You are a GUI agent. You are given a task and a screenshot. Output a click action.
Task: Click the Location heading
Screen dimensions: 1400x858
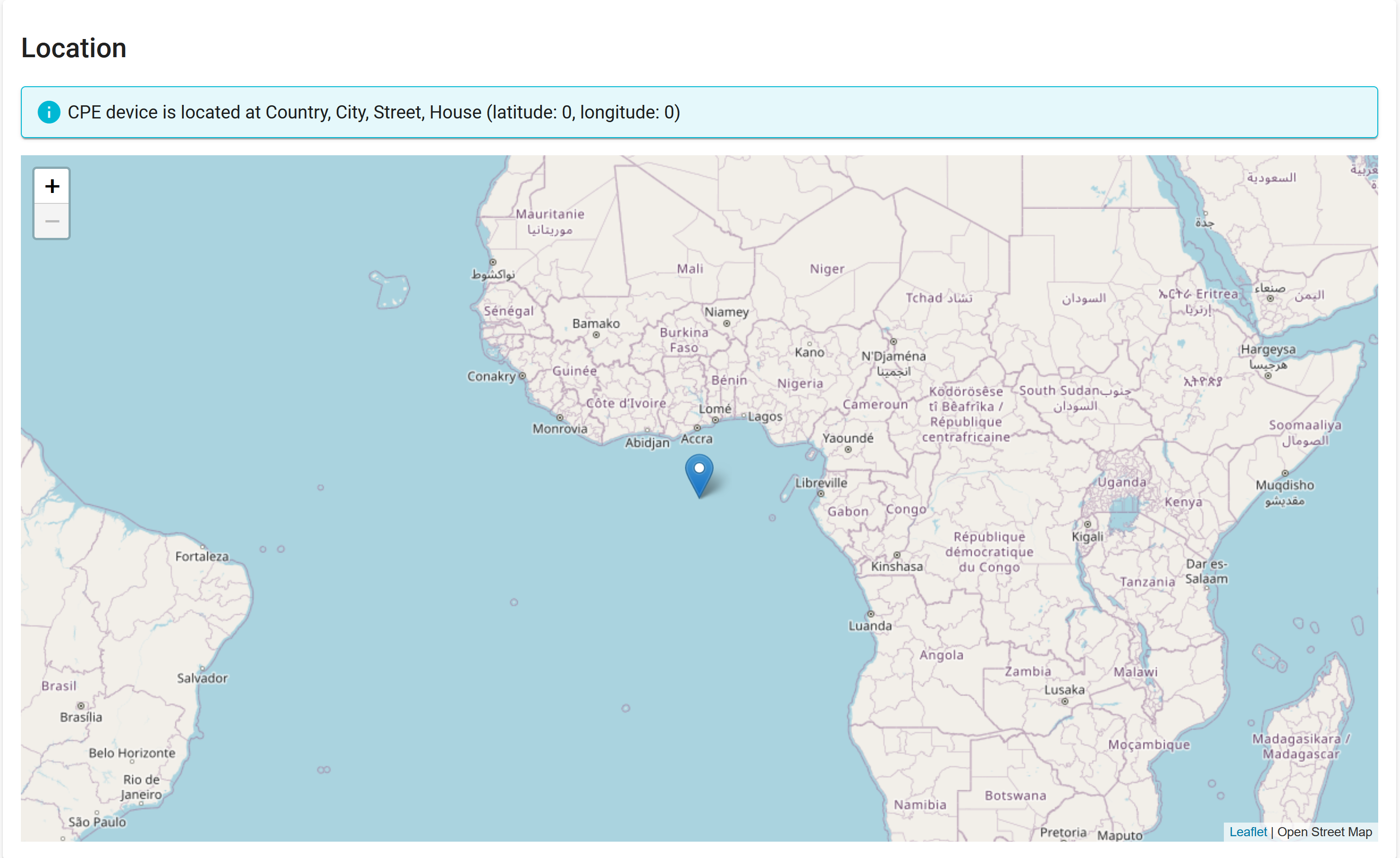point(74,48)
